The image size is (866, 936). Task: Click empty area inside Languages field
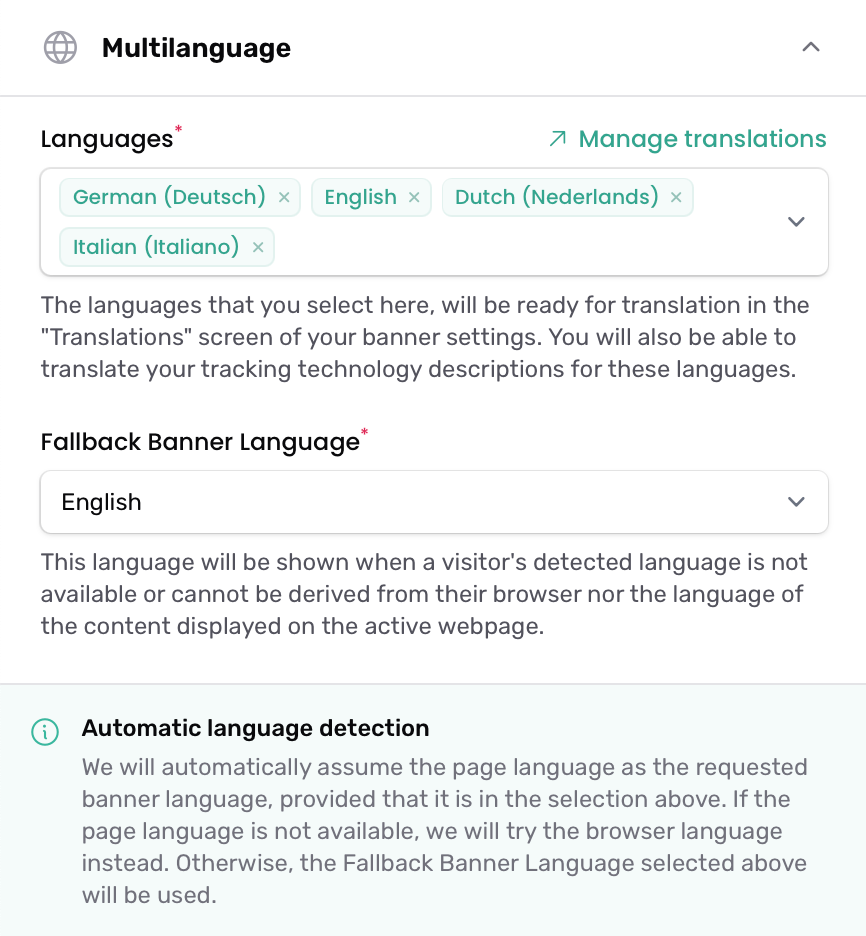point(525,247)
